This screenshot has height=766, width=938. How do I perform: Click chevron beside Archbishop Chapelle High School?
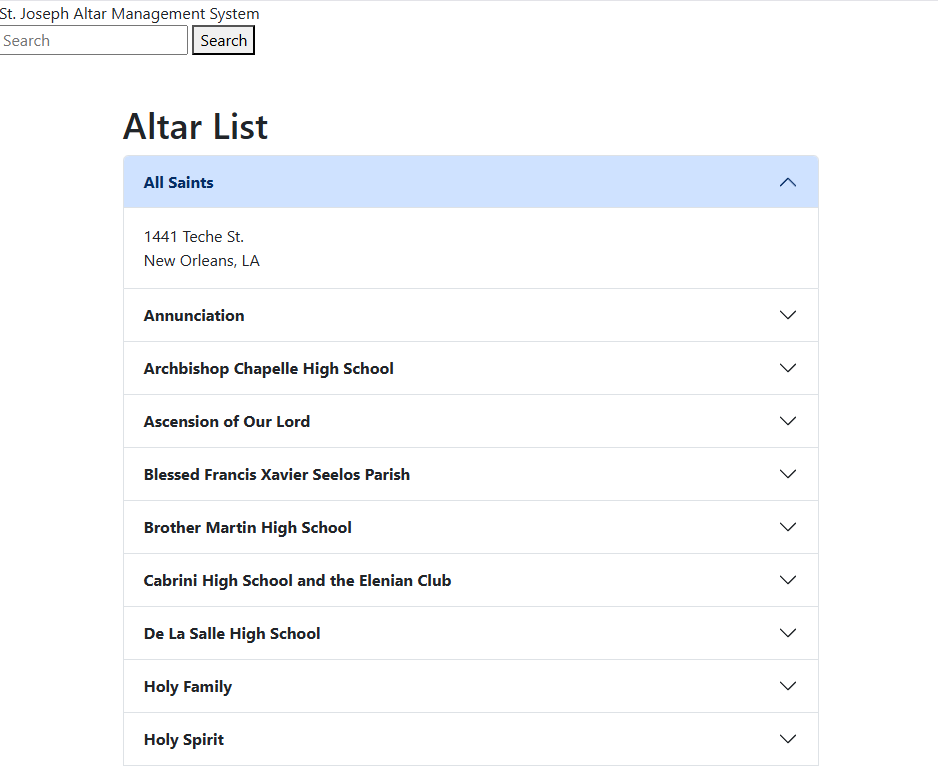coord(788,368)
